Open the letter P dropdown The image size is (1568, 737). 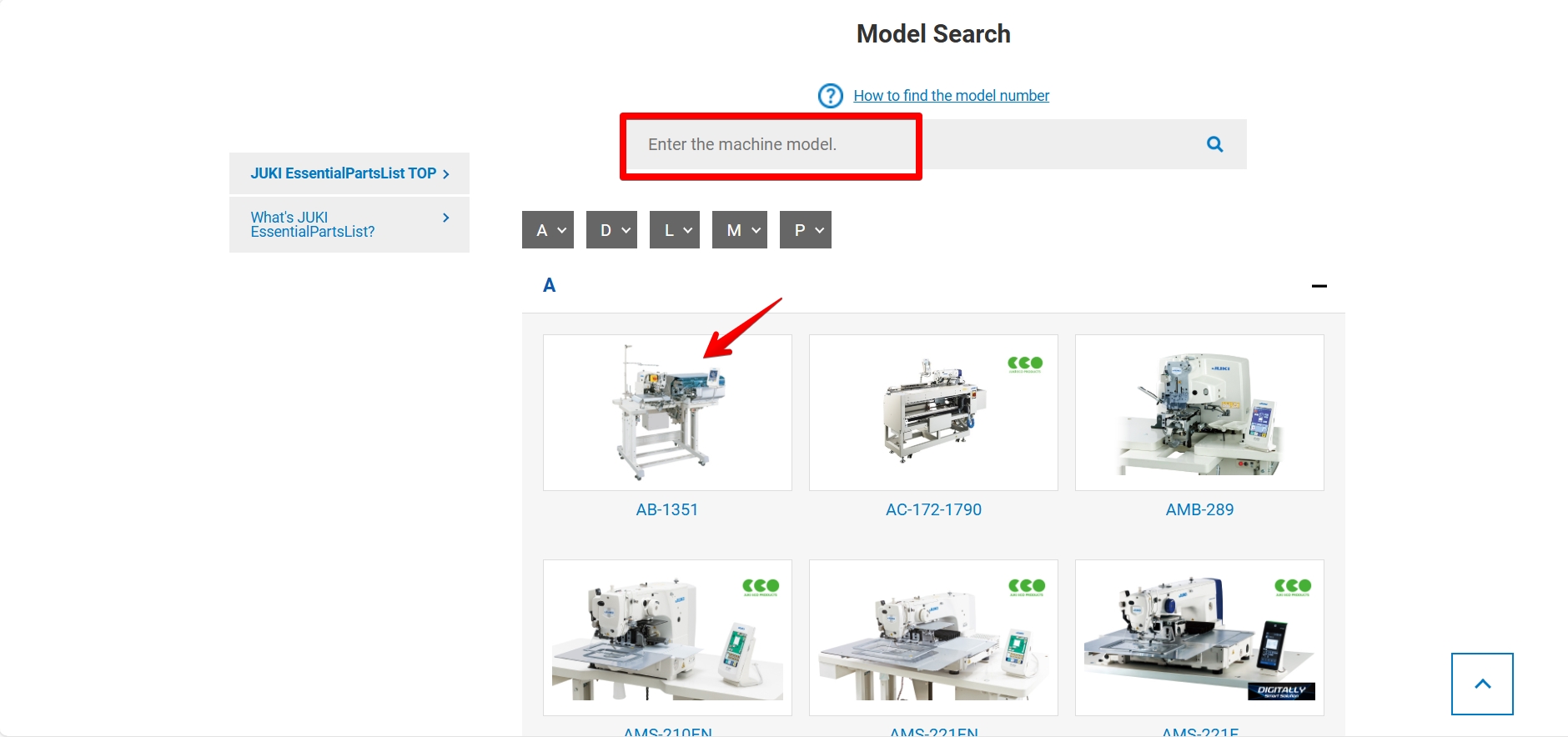coord(805,230)
